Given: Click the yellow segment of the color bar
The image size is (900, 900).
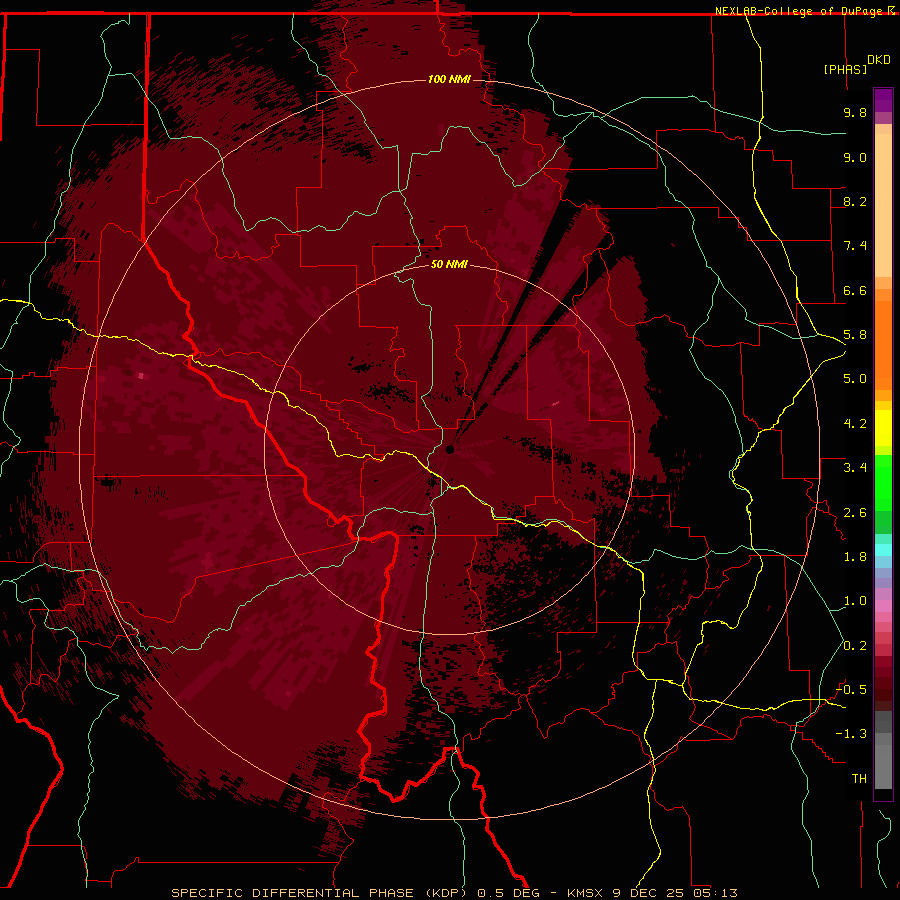Looking at the screenshot, I should (x=883, y=428).
